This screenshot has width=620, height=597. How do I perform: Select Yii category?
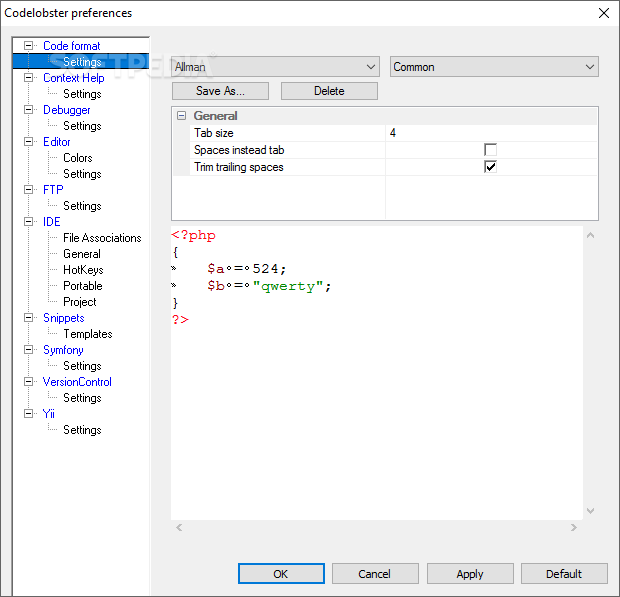48,414
